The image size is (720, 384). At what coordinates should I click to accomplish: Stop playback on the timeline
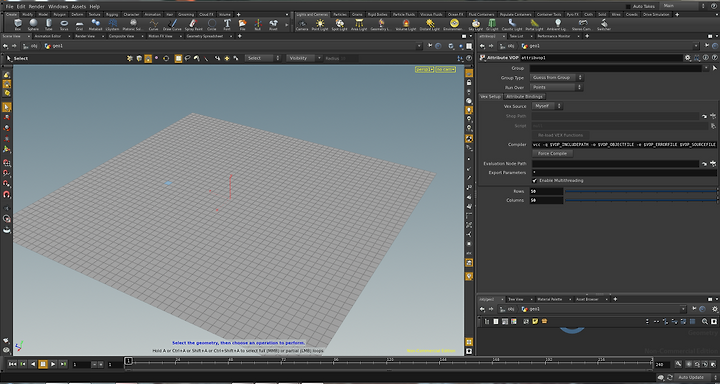pos(43,364)
